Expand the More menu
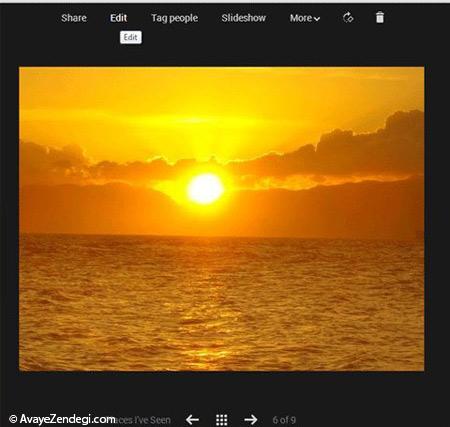 point(305,18)
